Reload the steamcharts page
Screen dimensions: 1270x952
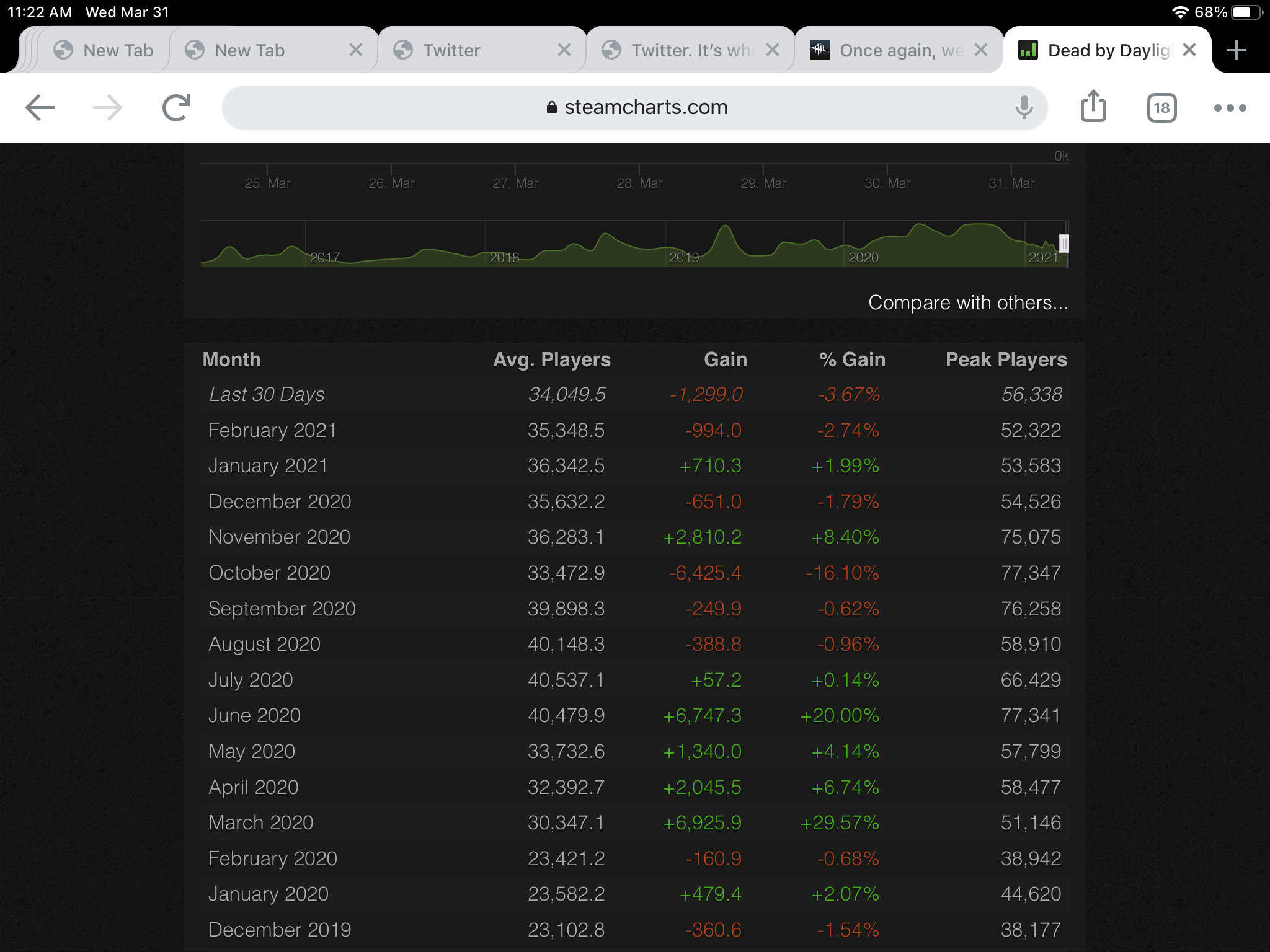(176, 108)
